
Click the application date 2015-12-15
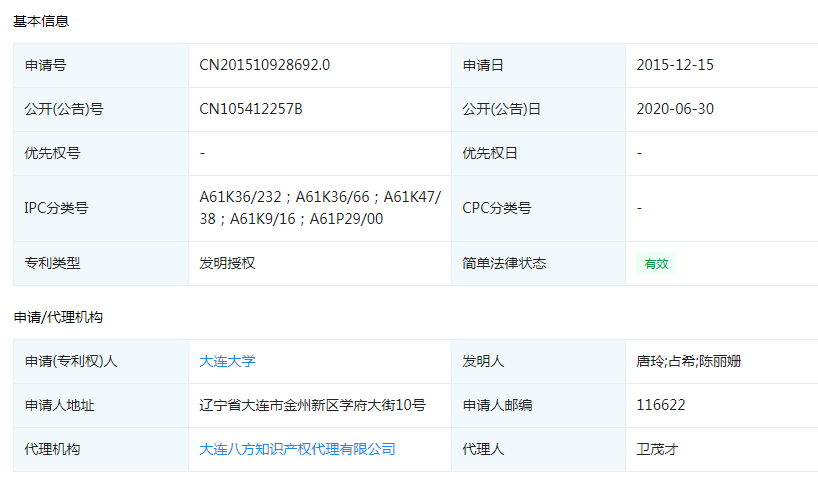point(675,65)
